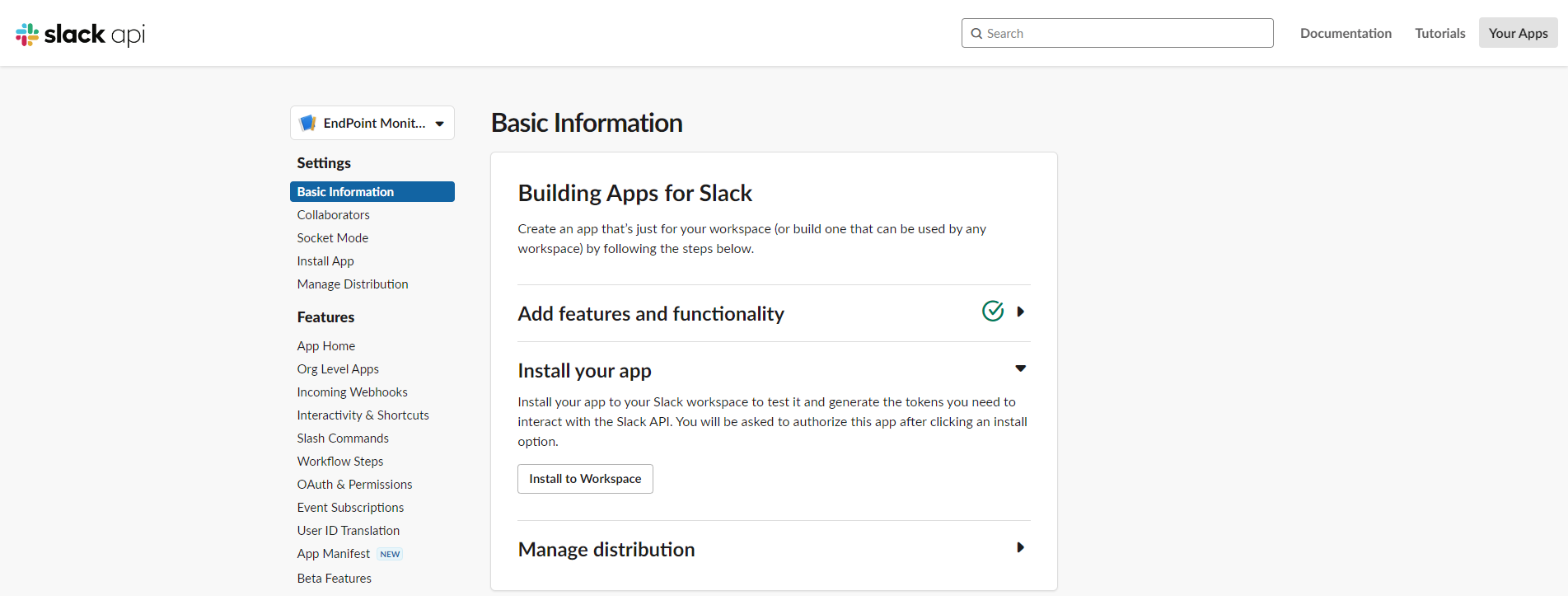Click the Settings sidebar heading
Screen dimensions: 1568x605
pyautogui.click(x=324, y=163)
